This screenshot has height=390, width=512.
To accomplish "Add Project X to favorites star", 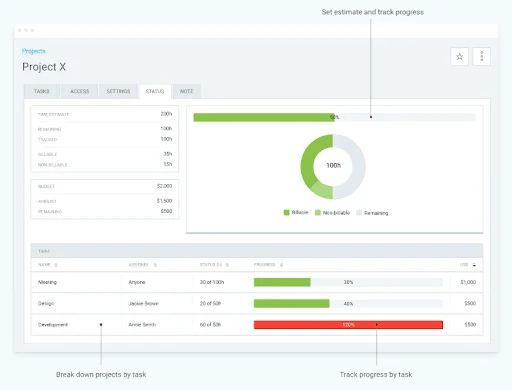I will 459,57.
